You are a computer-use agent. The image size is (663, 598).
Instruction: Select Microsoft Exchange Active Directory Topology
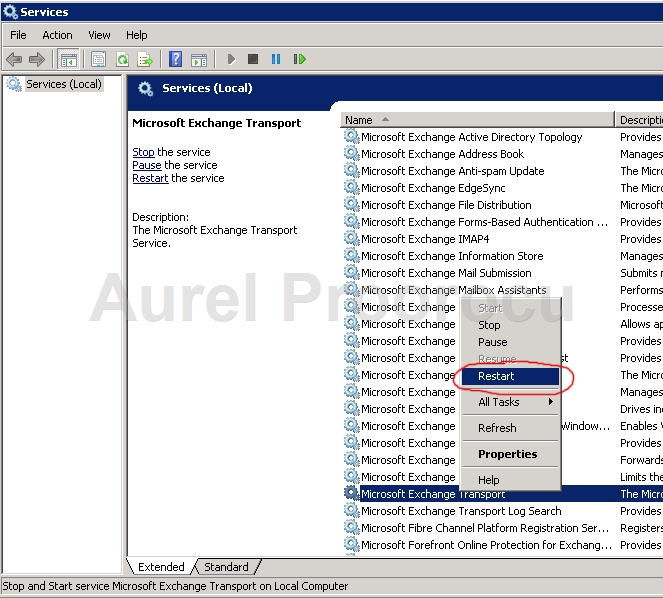pos(471,137)
